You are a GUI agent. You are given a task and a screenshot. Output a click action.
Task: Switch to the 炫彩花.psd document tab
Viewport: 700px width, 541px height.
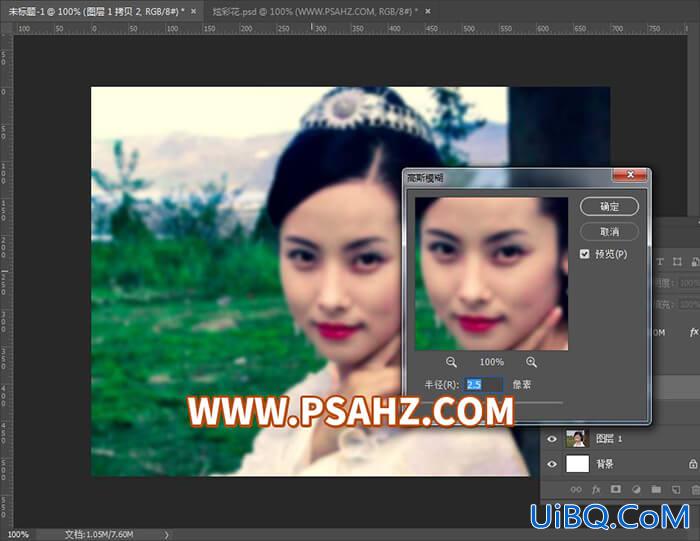point(315,12)
